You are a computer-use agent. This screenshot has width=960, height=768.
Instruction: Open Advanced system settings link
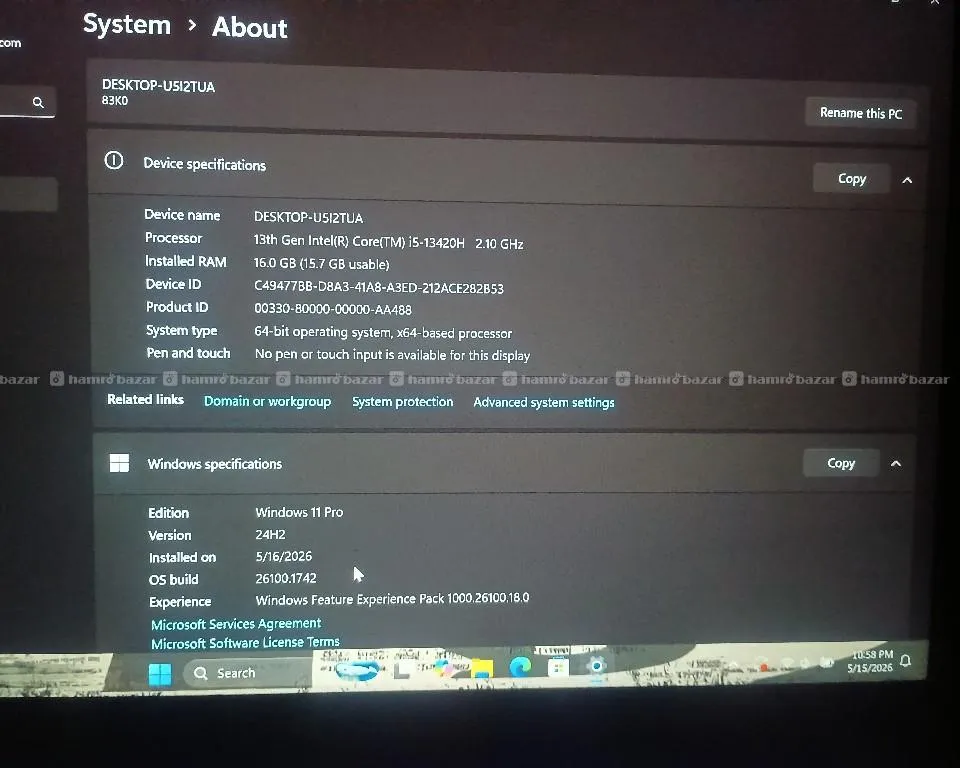point(544,402)
